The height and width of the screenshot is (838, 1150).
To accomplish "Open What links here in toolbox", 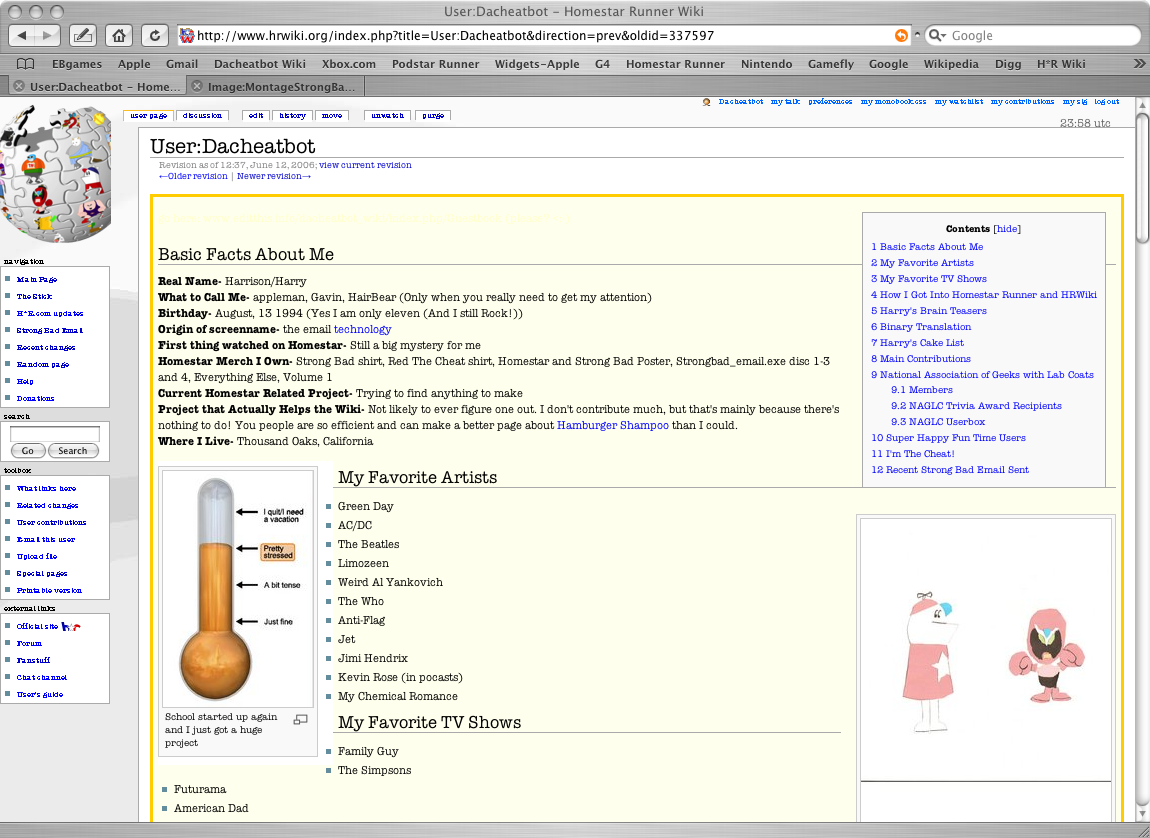I will 46,488.
